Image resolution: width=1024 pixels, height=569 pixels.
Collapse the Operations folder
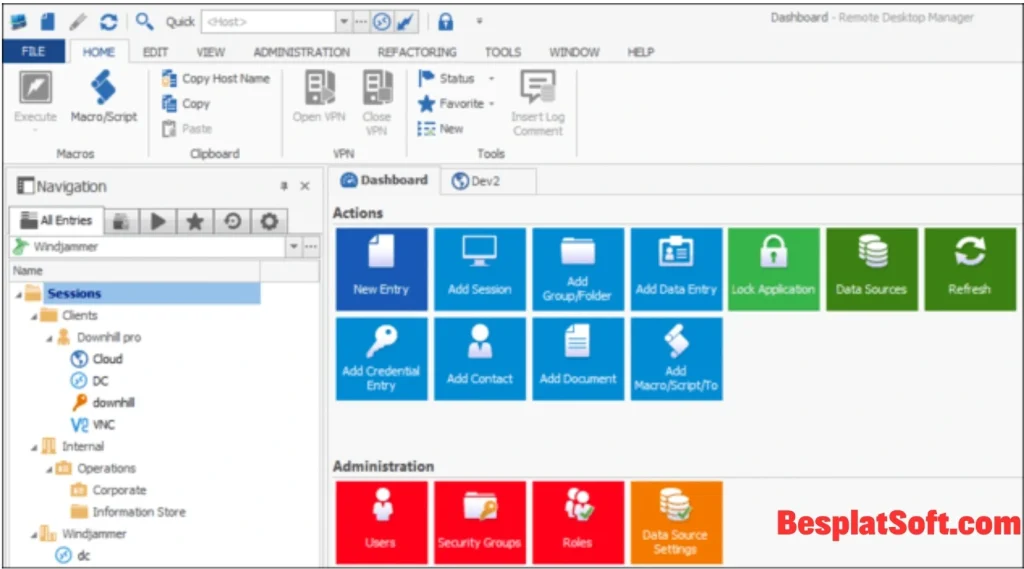pos(49,469)
